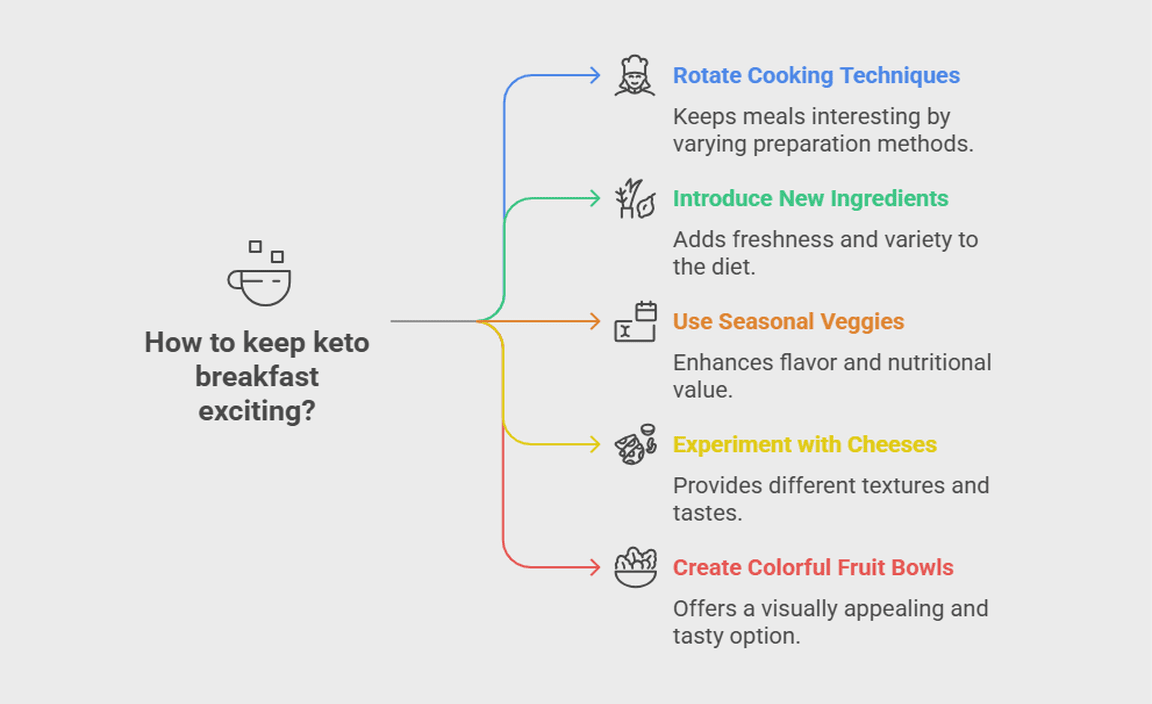The image size is (1152, 704).
Task: Click the "How to keep keto breakfast exciting?" title
Action: pos(257,376)
